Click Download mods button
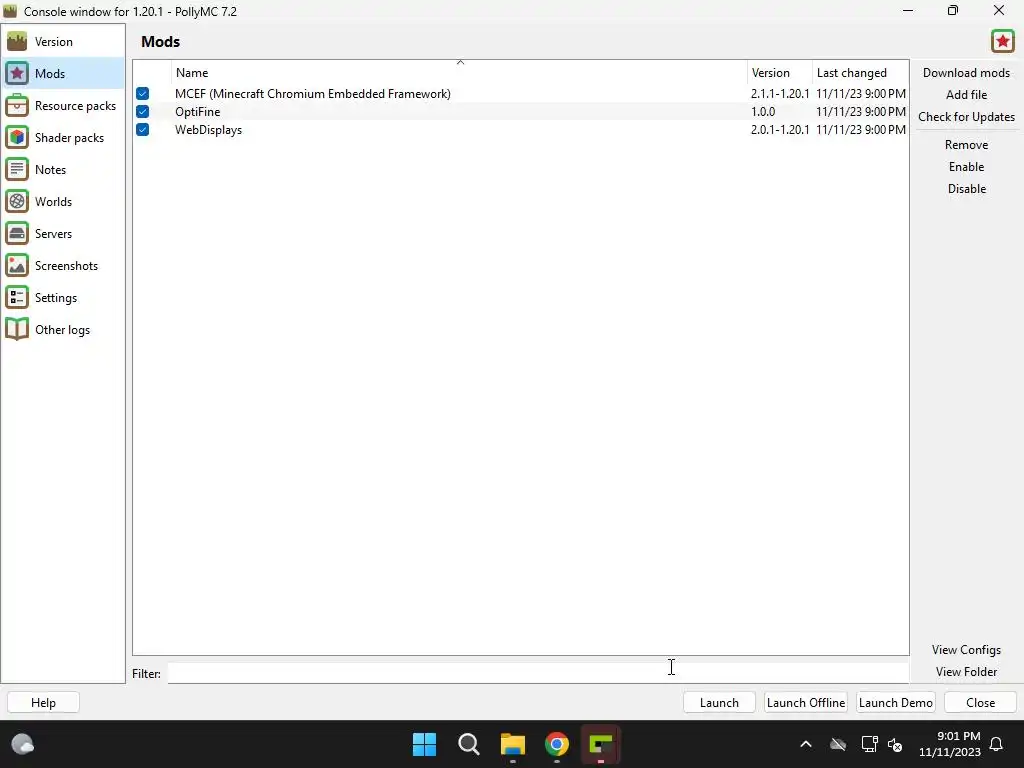The image size is (1024, 768). (966, 72)
